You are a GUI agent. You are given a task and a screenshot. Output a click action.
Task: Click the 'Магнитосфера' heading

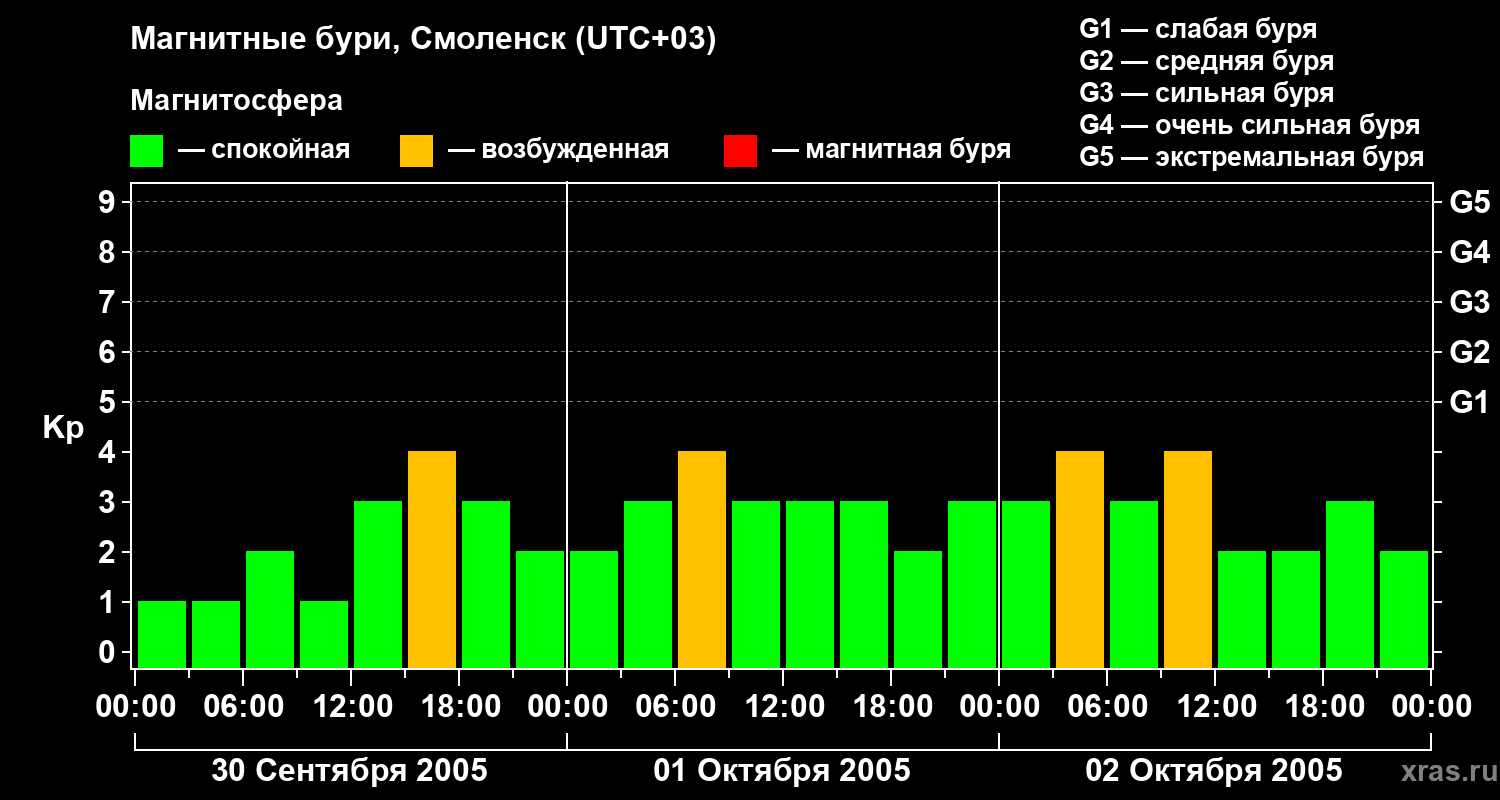(236, 101)
